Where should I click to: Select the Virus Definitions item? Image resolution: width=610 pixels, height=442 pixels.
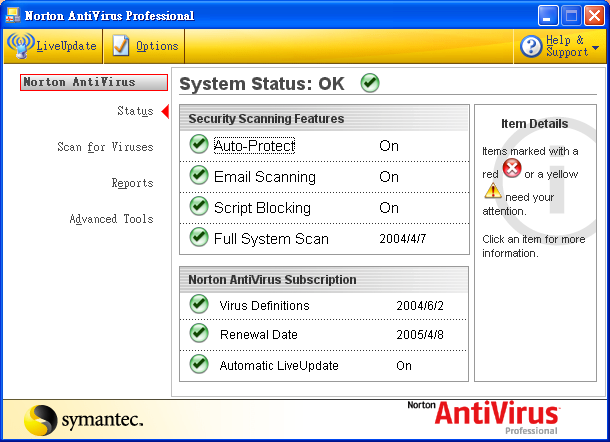(x=265, y=306)
